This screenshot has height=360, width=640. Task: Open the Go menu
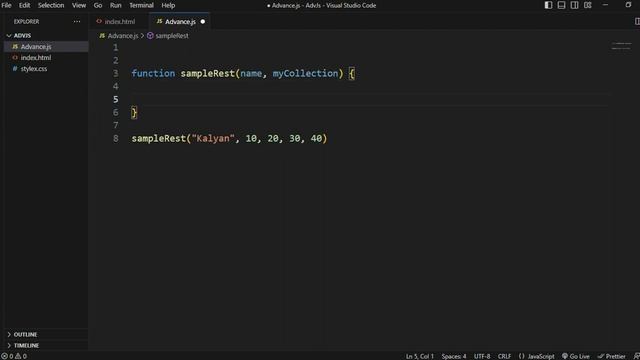(x=98, y=5)
